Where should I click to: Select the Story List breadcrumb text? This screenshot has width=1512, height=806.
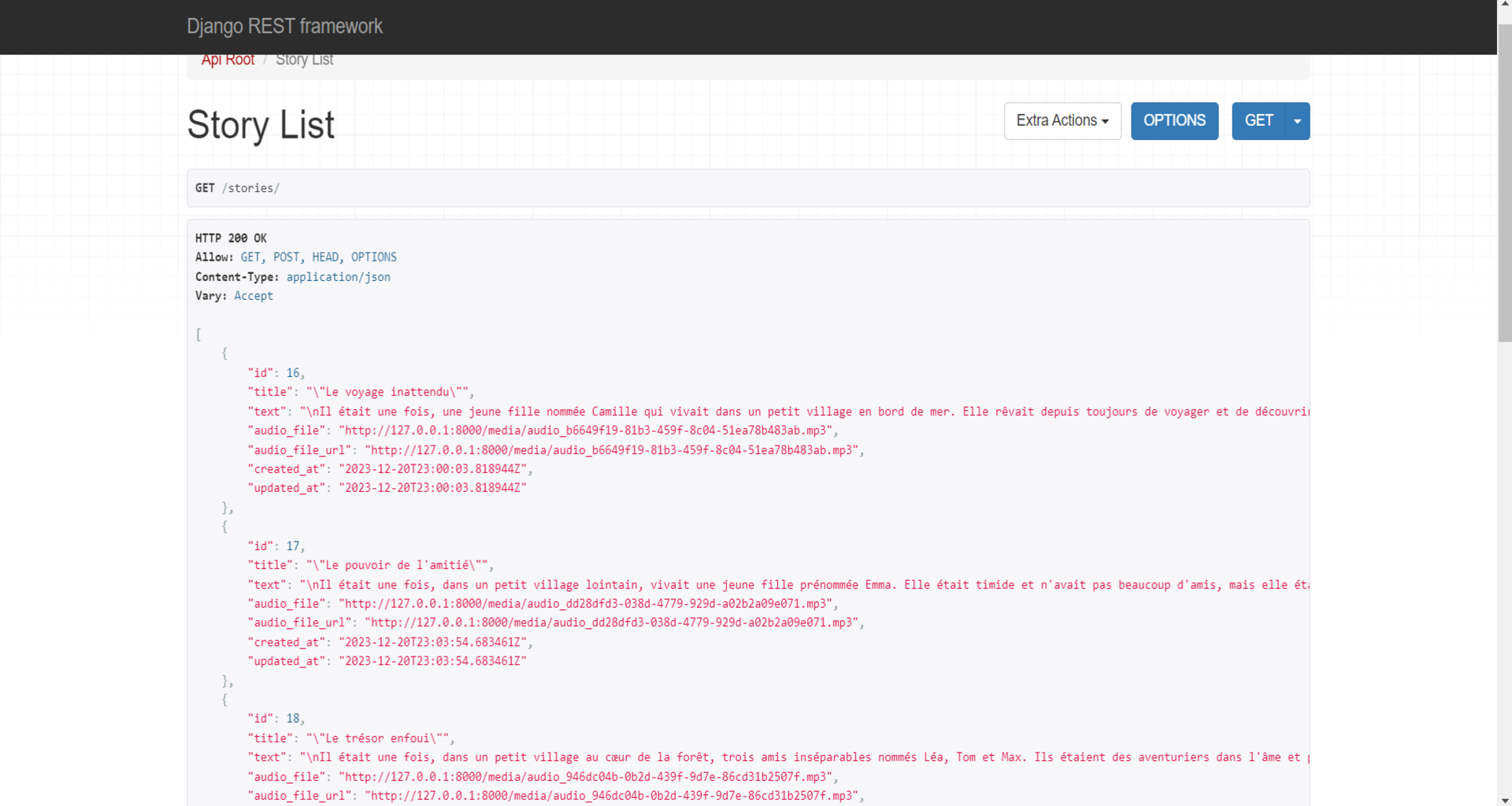coord(304,60)
